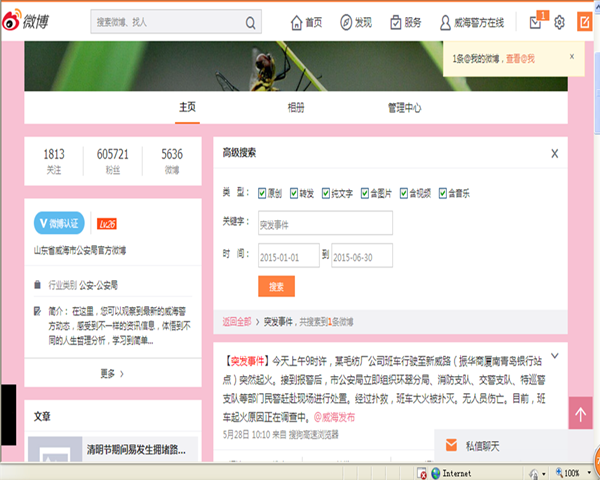The image size is (600, 480).
Task: Switch to the 管理中心 tab
Action: tap(404, 108)
